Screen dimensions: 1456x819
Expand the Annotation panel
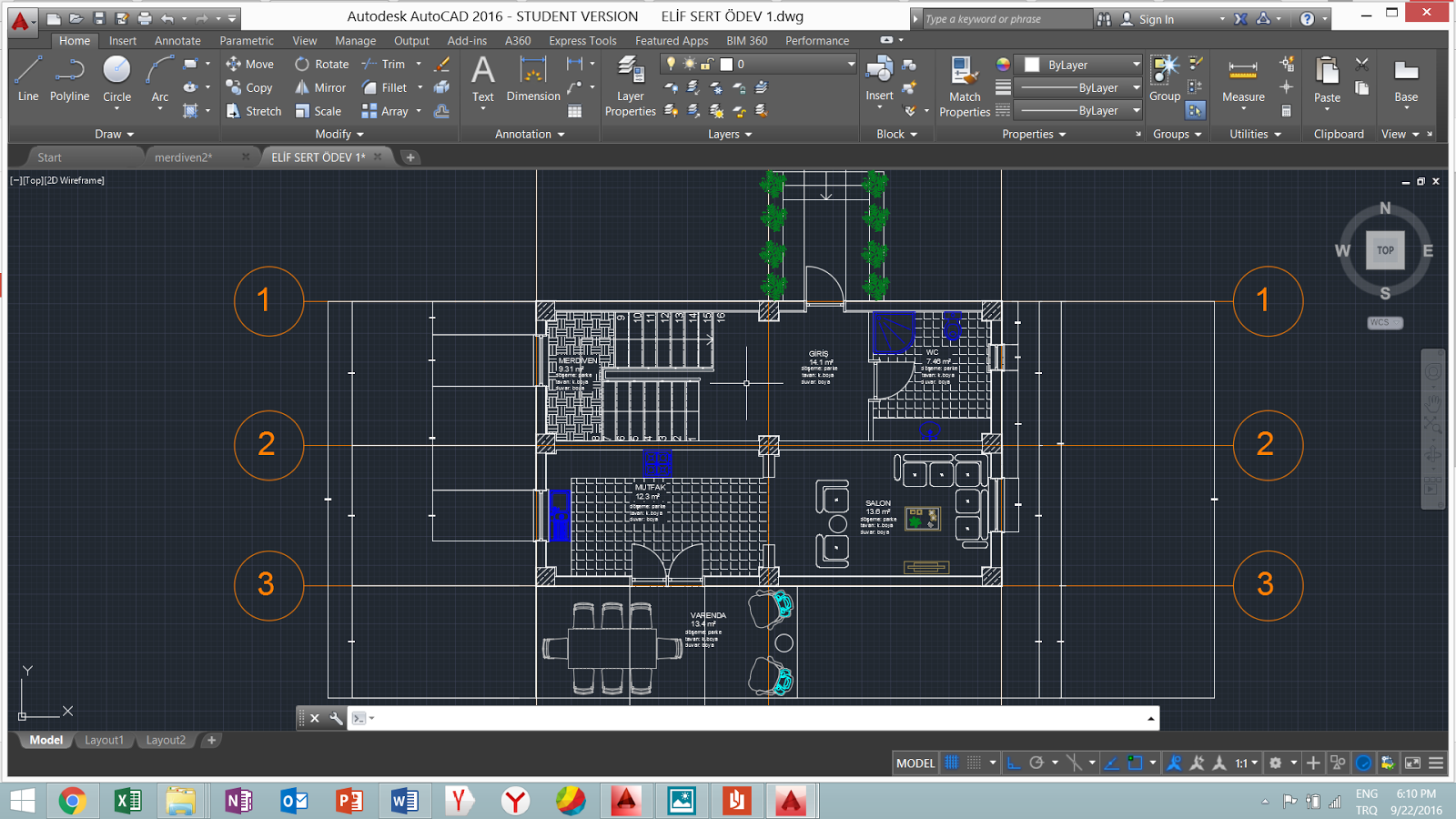pyautogui.click(x=530, y=134)
